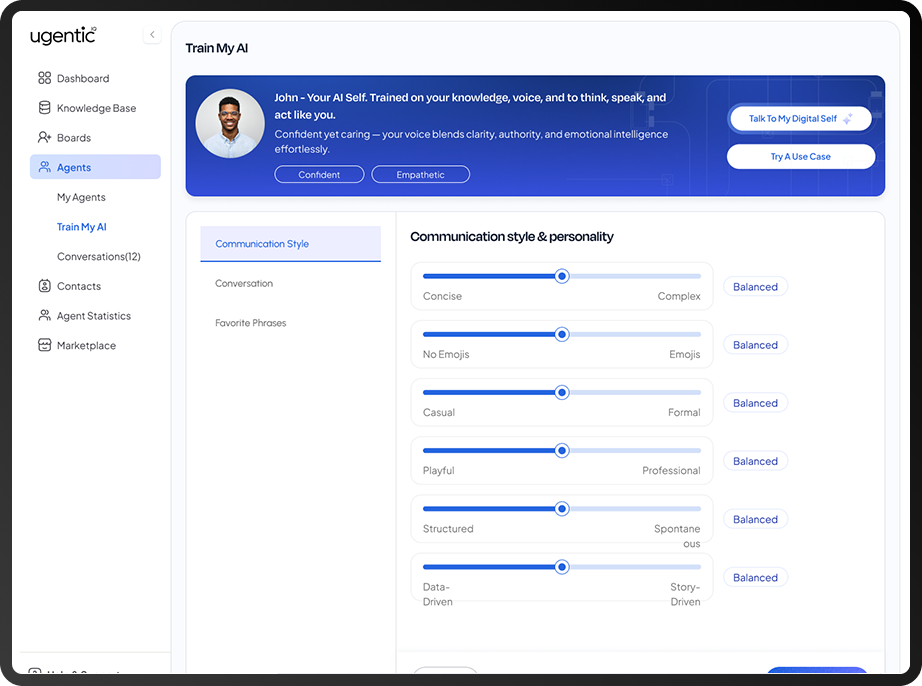Select the Agents menu item
Screen dimensions: 922x686
[x=95, y=167]
